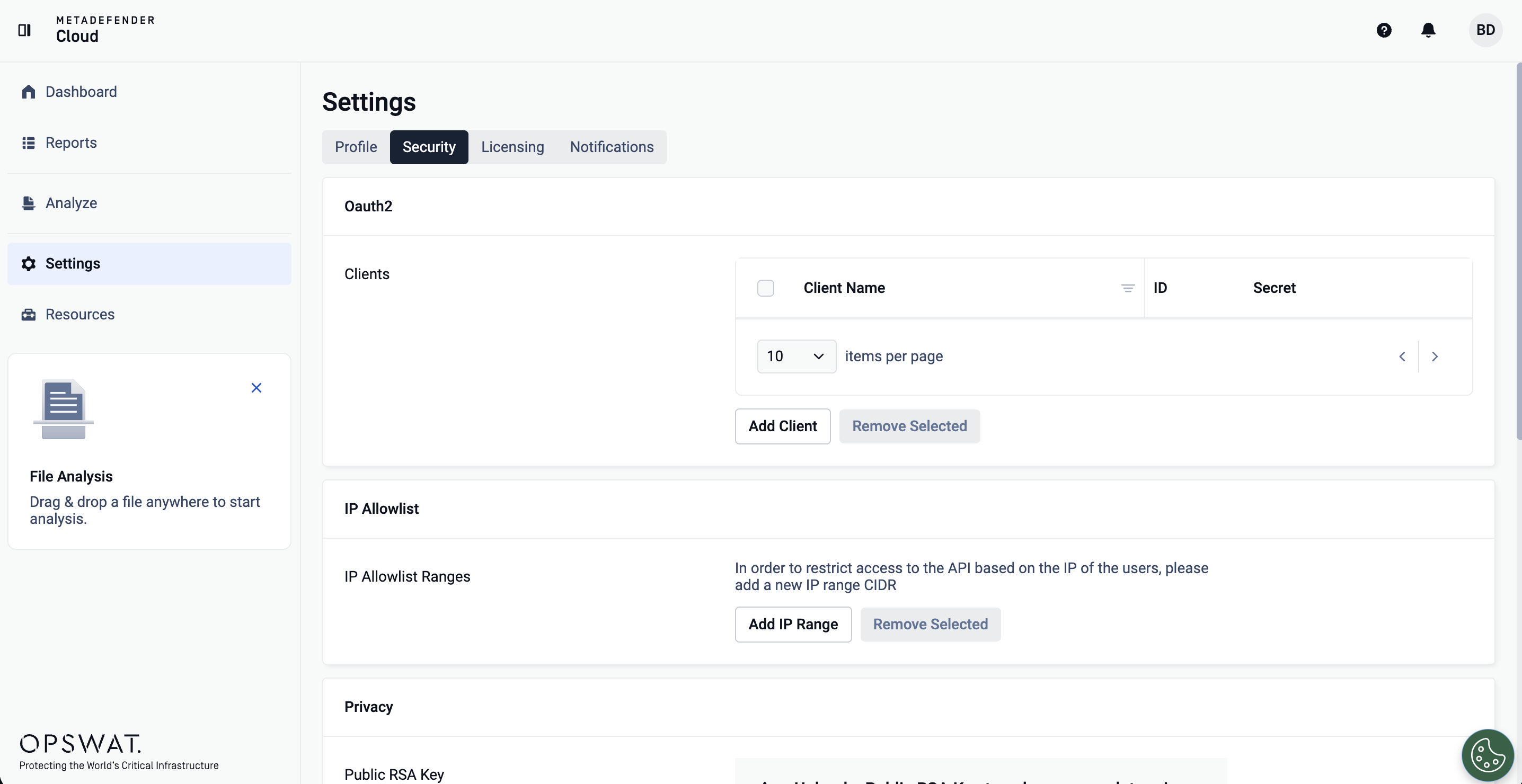Open the BD user avatar menu
Screen dimensions: 1522x784
pos(1485,30)
